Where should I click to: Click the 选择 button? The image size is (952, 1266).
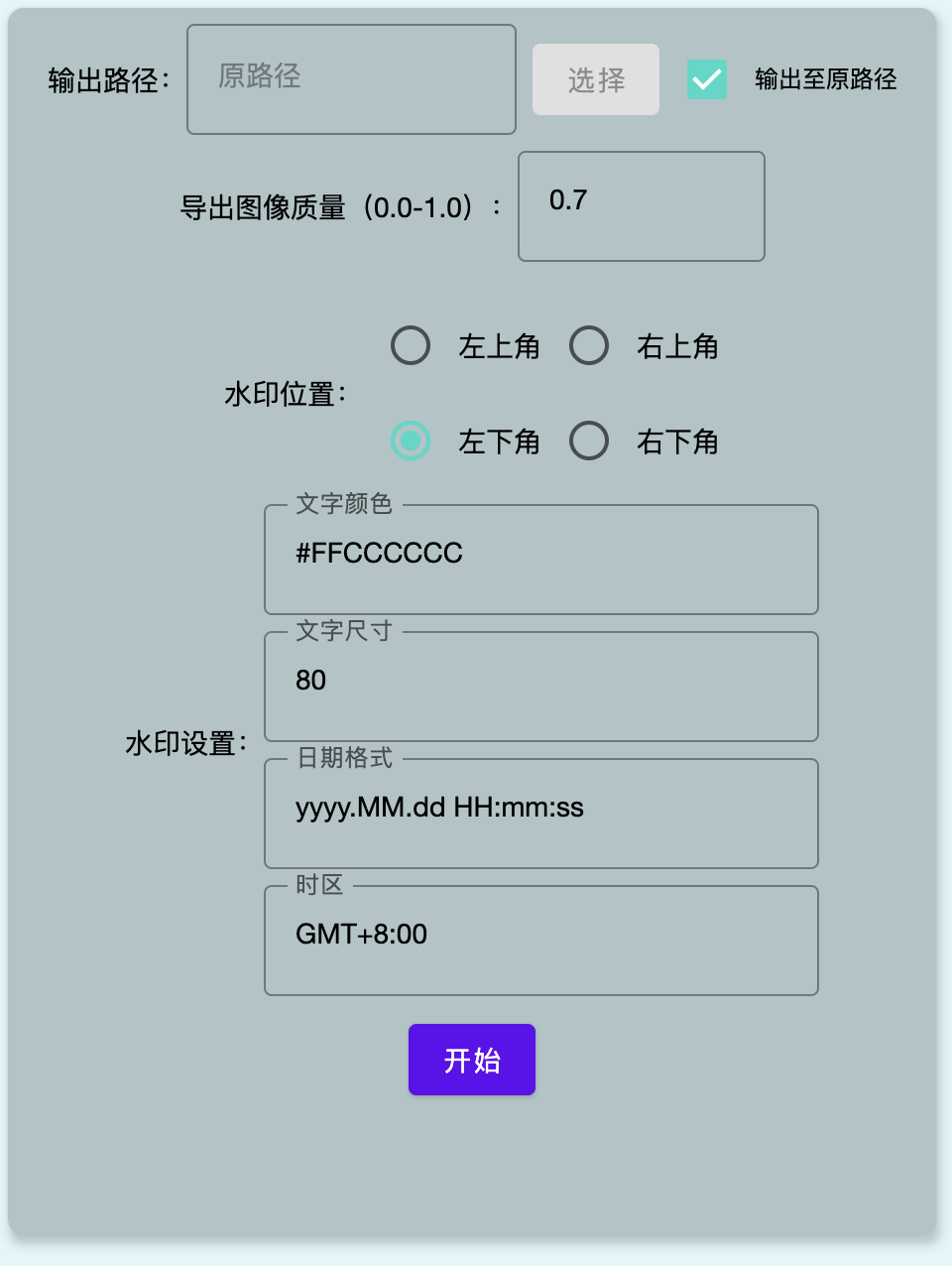[596, 79]
